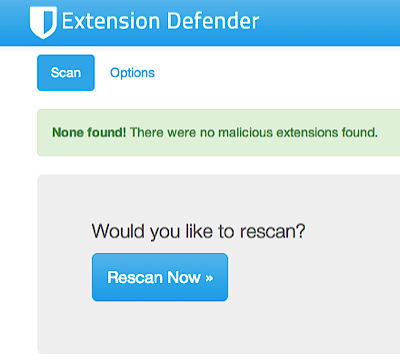The width and height of the screenshot is (400, 363).
Task: Click the word 'Extension' in the header
Action: tap(111, 21)
